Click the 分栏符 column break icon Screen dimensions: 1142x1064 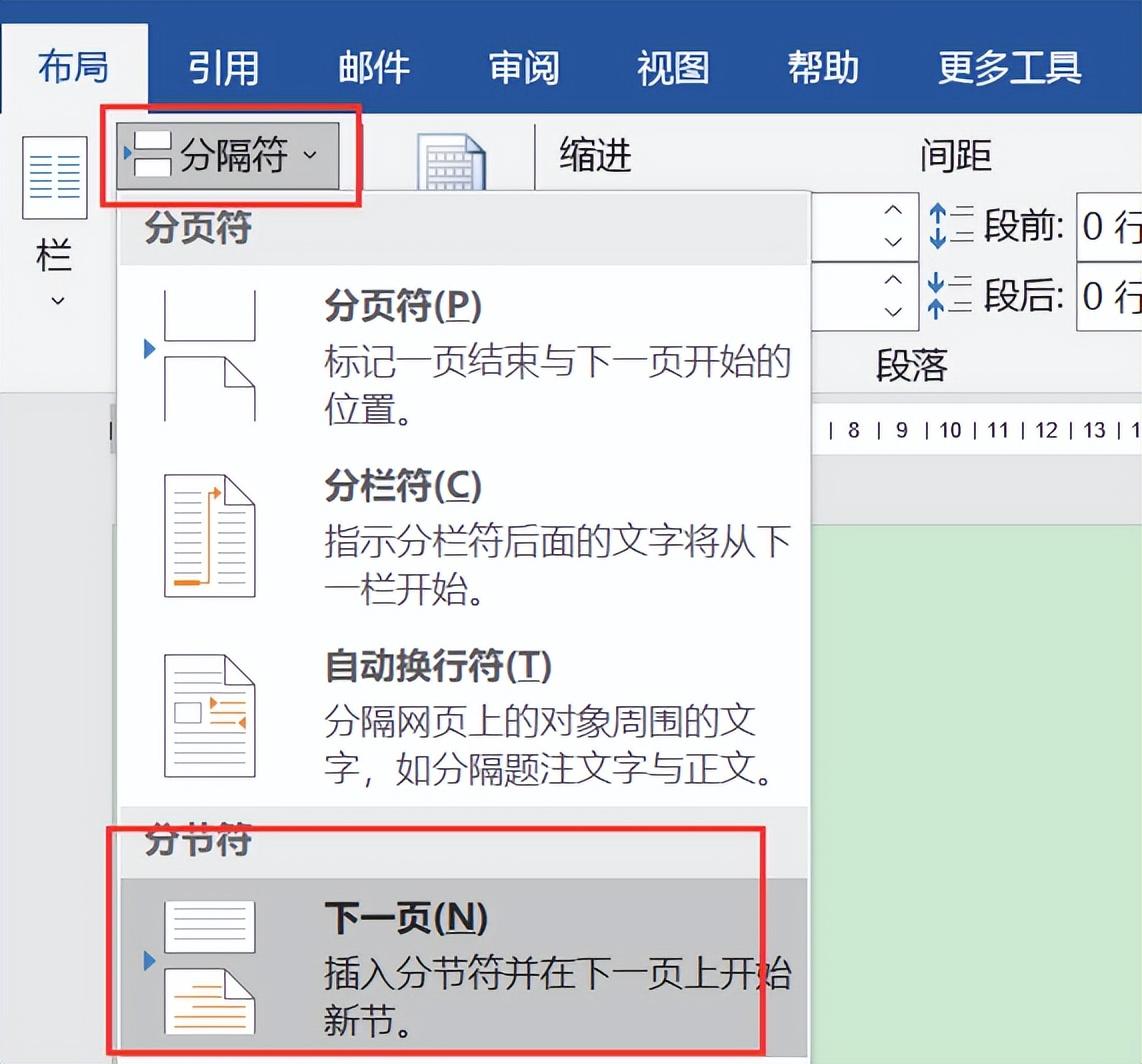click(x=210, y=536)
